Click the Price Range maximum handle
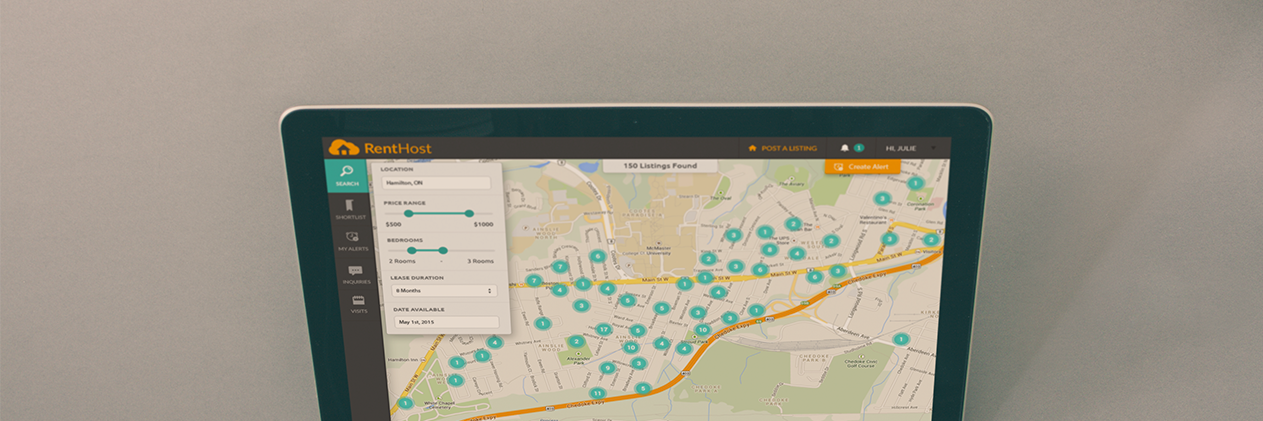The height and width of the screenshot is (421, 1263). 469,213
